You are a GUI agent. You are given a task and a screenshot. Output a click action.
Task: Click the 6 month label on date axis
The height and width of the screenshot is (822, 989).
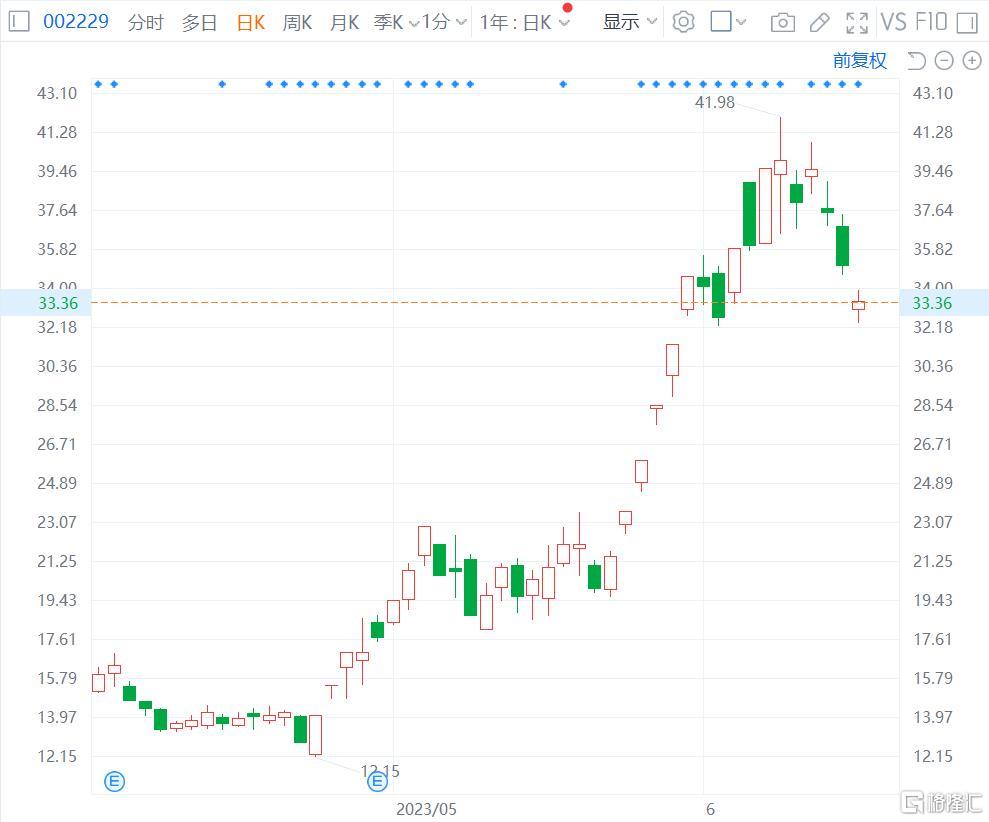(710, 809)
